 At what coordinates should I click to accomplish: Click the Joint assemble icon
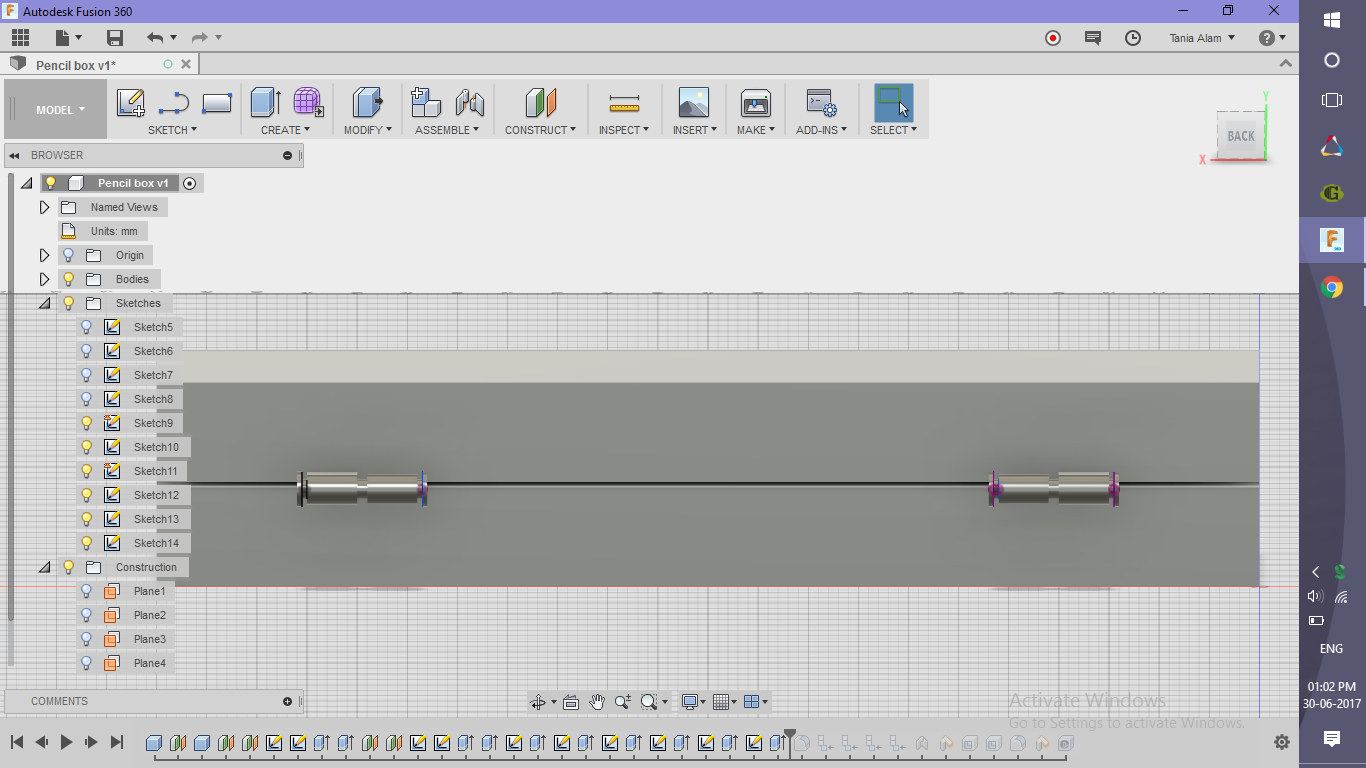coord(469,102)
